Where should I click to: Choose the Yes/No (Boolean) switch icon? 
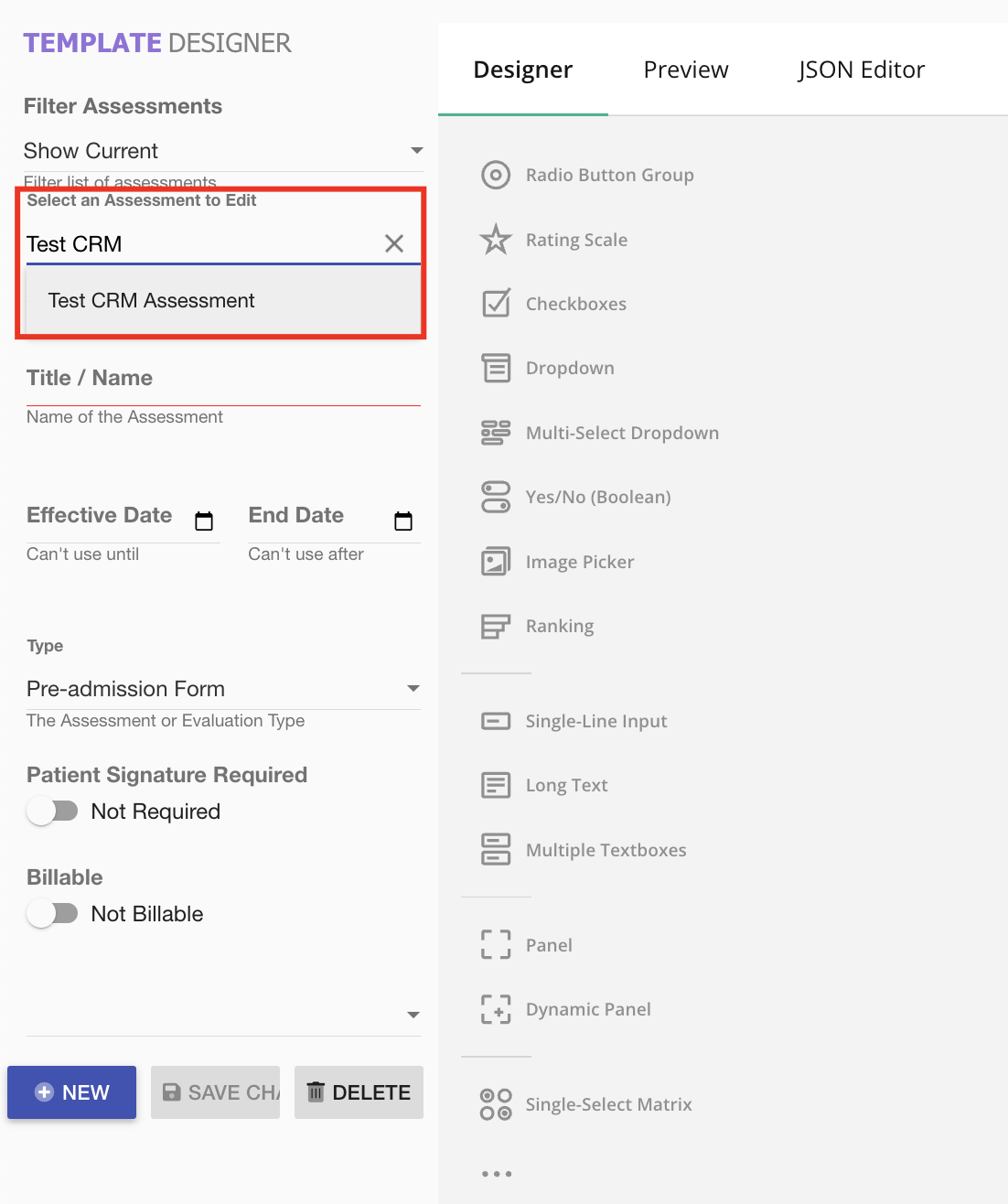pyautogui.click(x=496, y=497)
